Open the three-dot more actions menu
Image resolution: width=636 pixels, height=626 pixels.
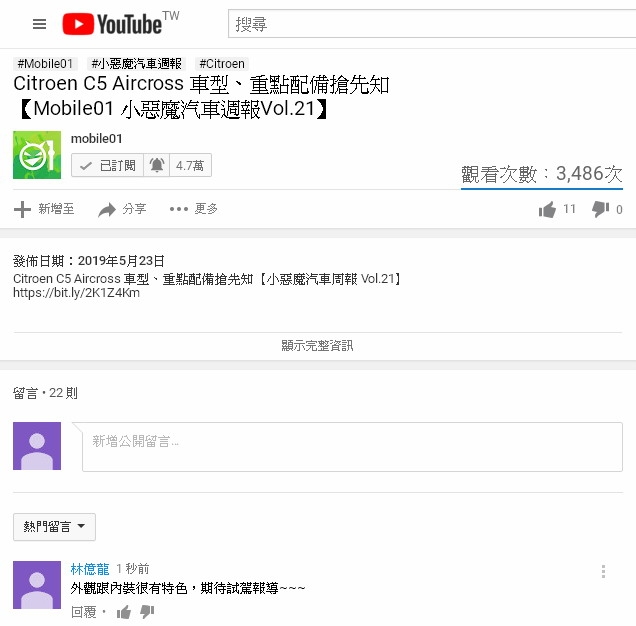pos(179,209)
